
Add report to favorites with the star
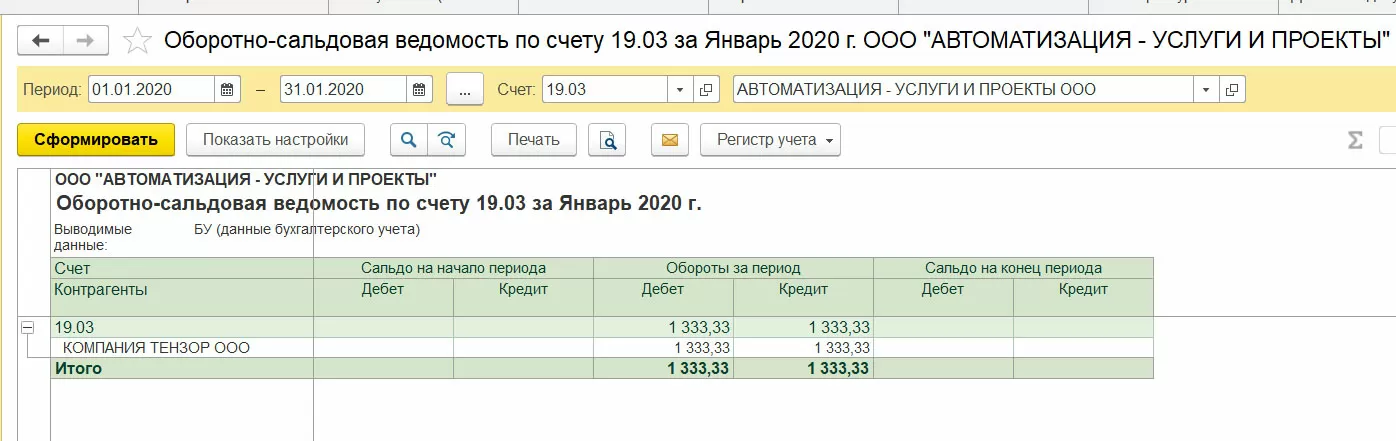point(137,40)
